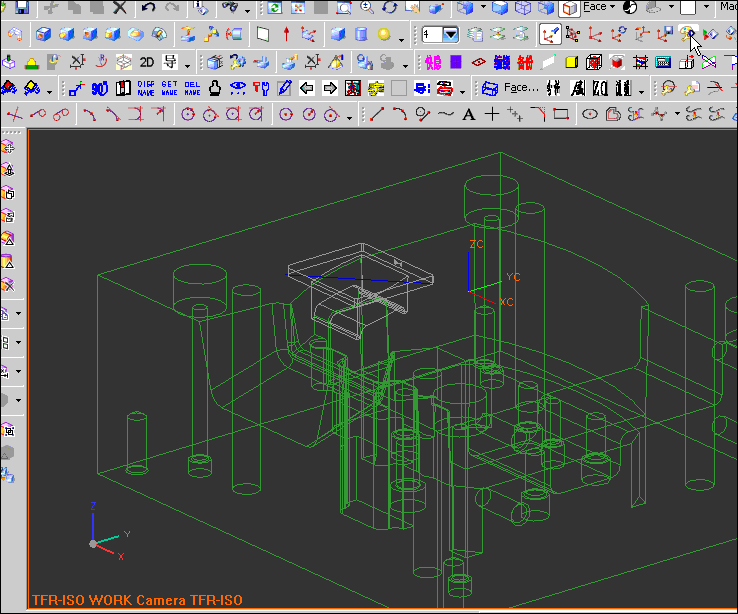Open the layer number 4 dropdown
This screenshot has width=738, height=614.
pyautogui.click(x=451, y=35)
